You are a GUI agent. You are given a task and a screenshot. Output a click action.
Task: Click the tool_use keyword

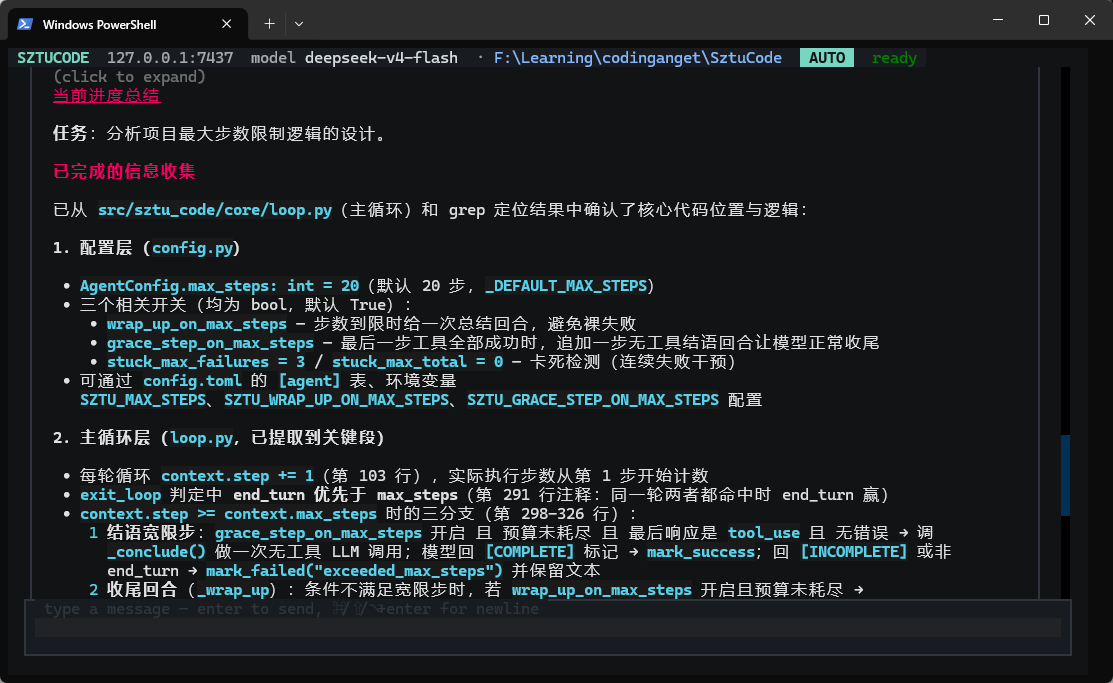[x=764, y=533]
